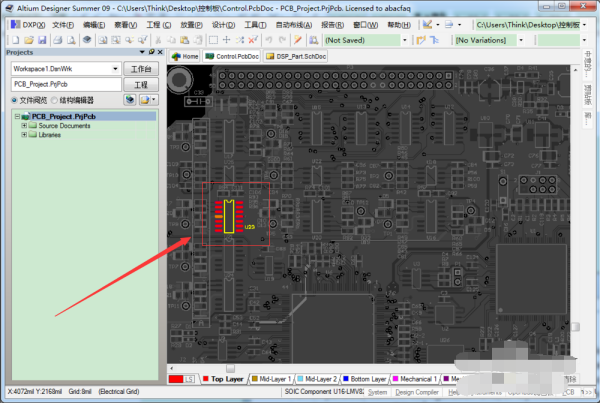Click the PCB_Project.PrjPcb input field
This screenshot has width=600, height=403.
(66, 85)
